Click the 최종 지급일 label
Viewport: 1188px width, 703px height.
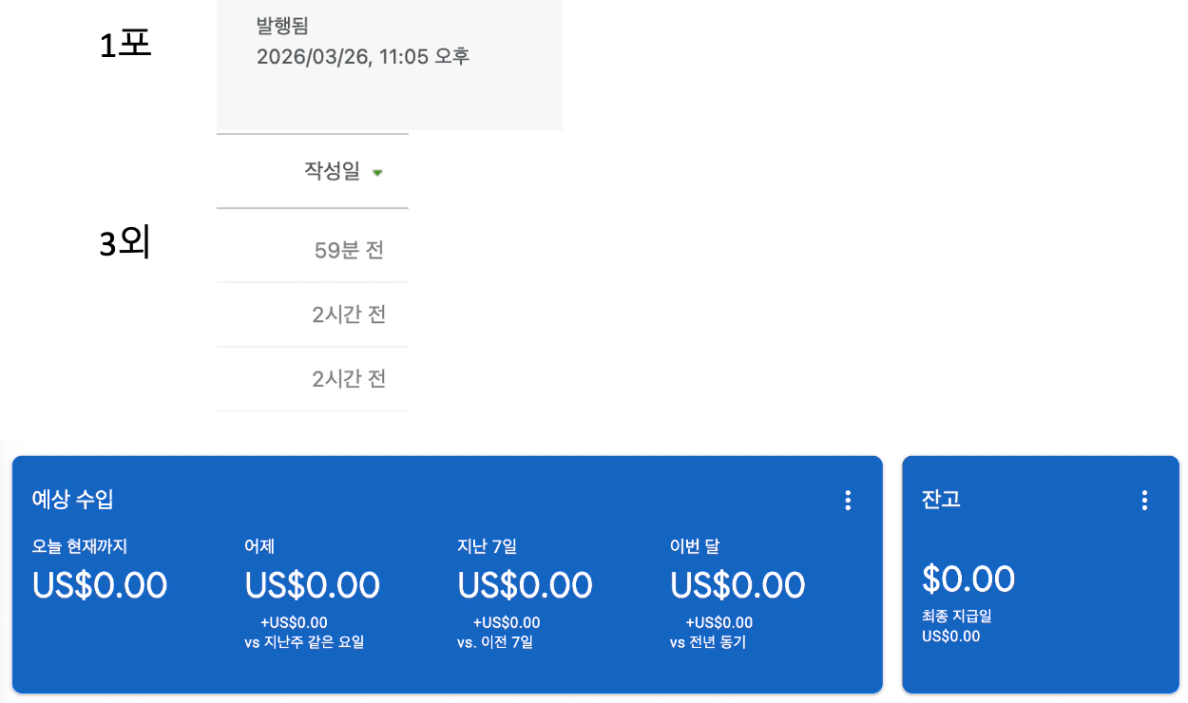click(x=956, y=616)
